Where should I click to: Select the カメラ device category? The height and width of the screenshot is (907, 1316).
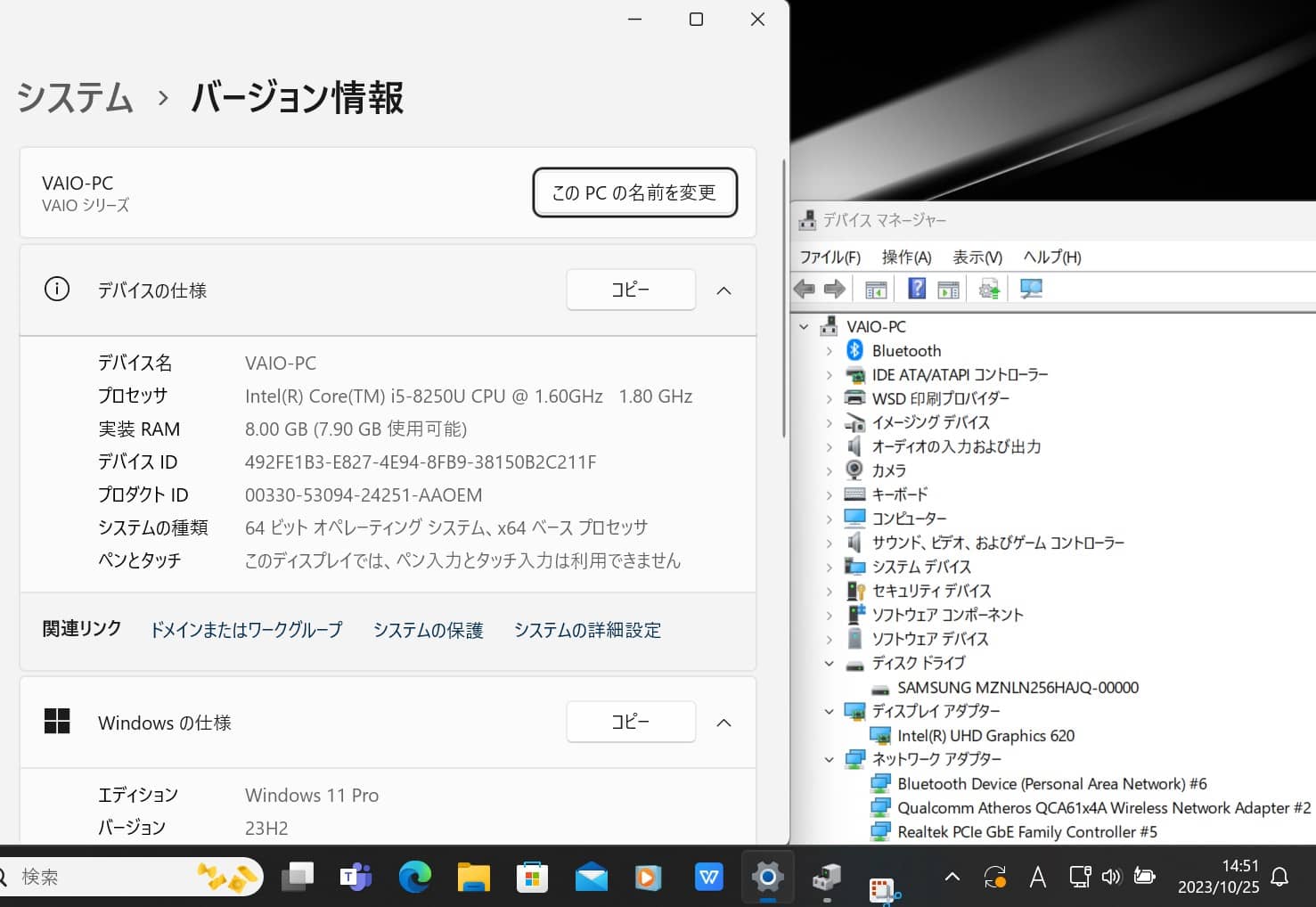(888, 470)
